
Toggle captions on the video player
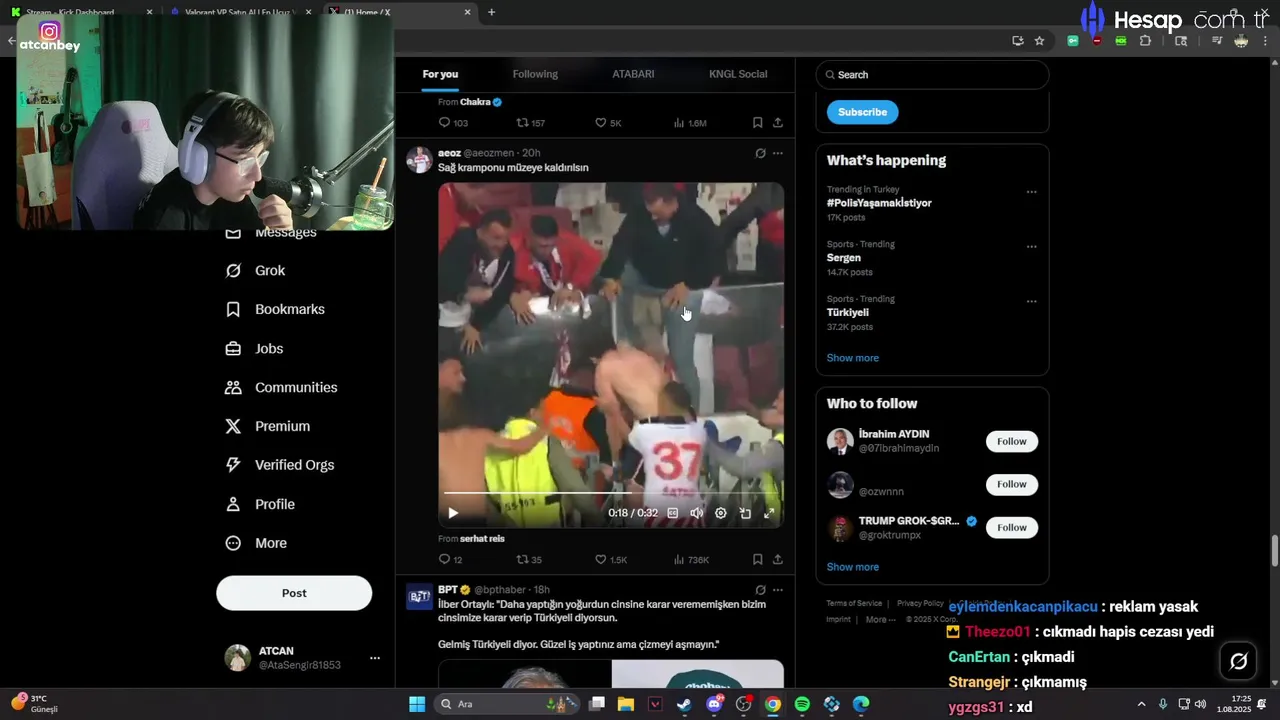[673, 513]
